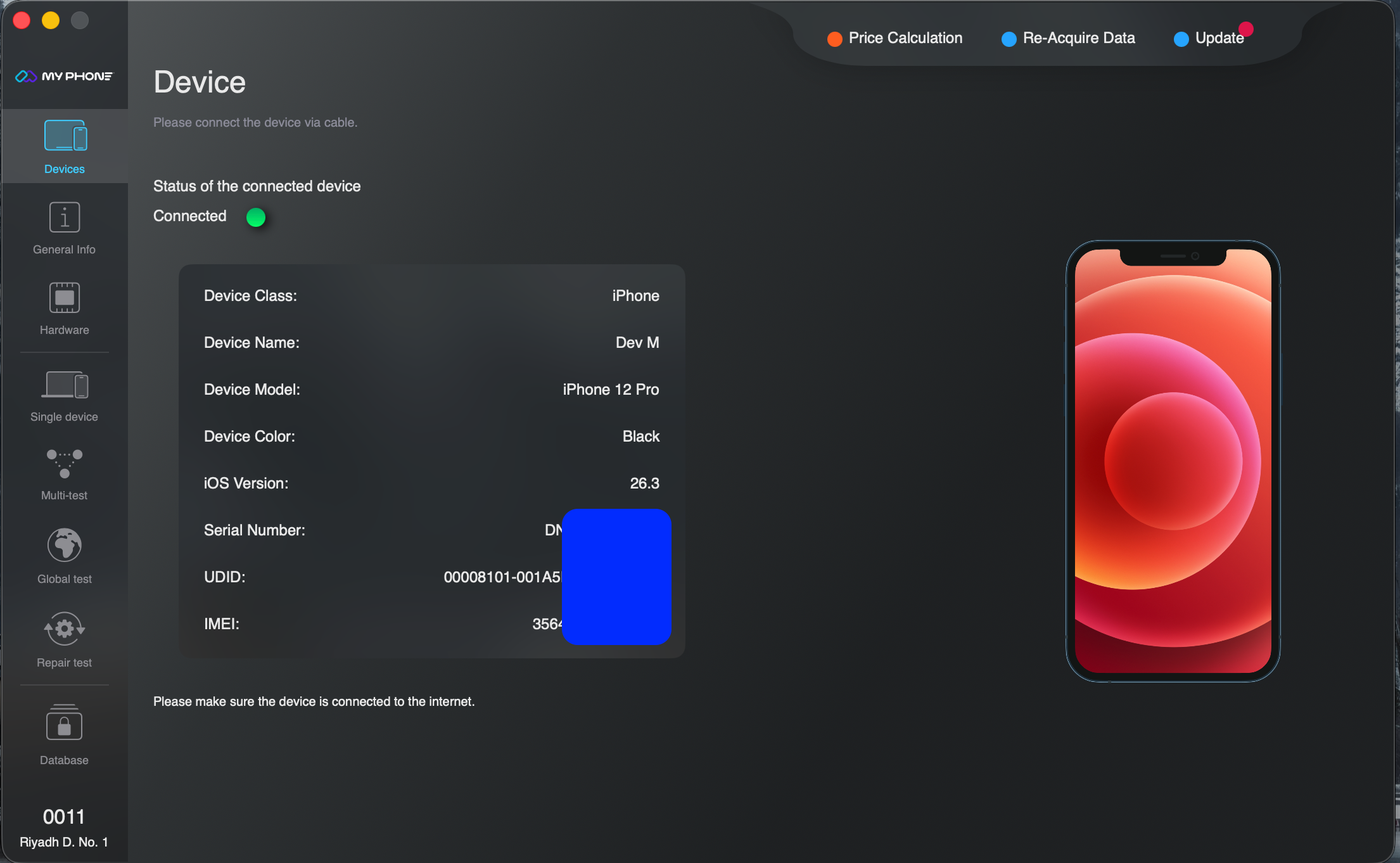The image size is (1400, 863).
Task: Open Global test globe icon
Action: 65,545
